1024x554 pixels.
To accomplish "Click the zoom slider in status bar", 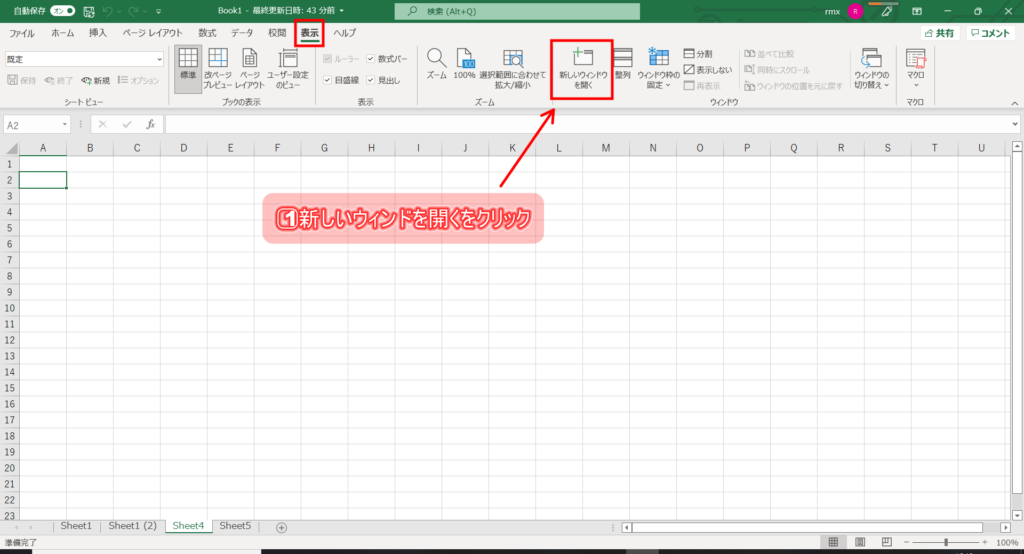I will click(946, 542).
